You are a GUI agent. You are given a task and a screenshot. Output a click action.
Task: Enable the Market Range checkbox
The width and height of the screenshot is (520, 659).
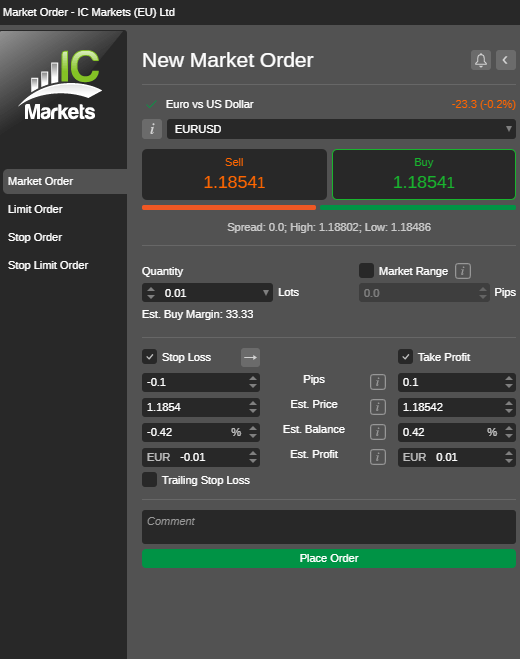pyautogui.click(x=367, y=271)
